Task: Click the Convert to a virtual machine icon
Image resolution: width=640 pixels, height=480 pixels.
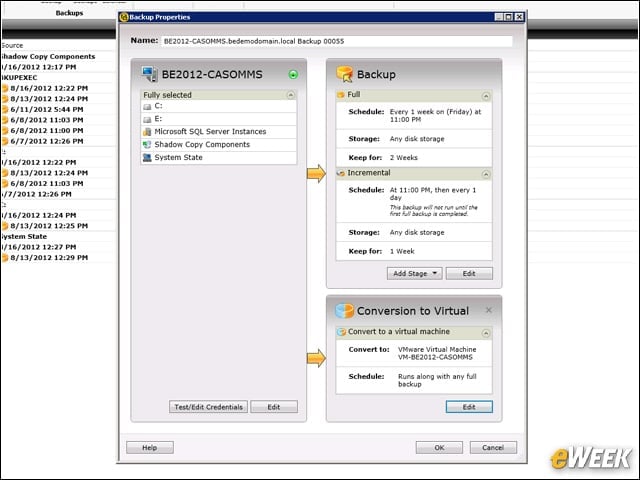Action: coord(341,332)
